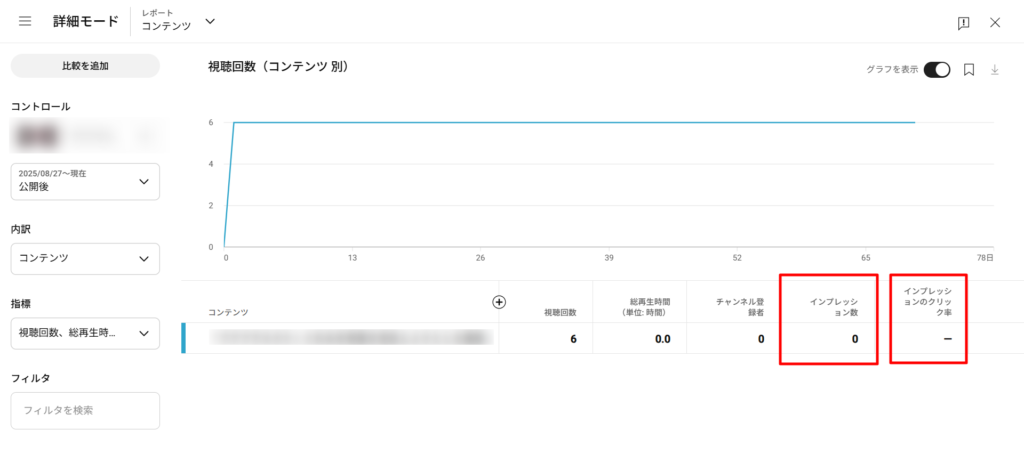Click the blurred content row title
The image size is (1024, 463).
pyautogui.click(x=350, y=338)
